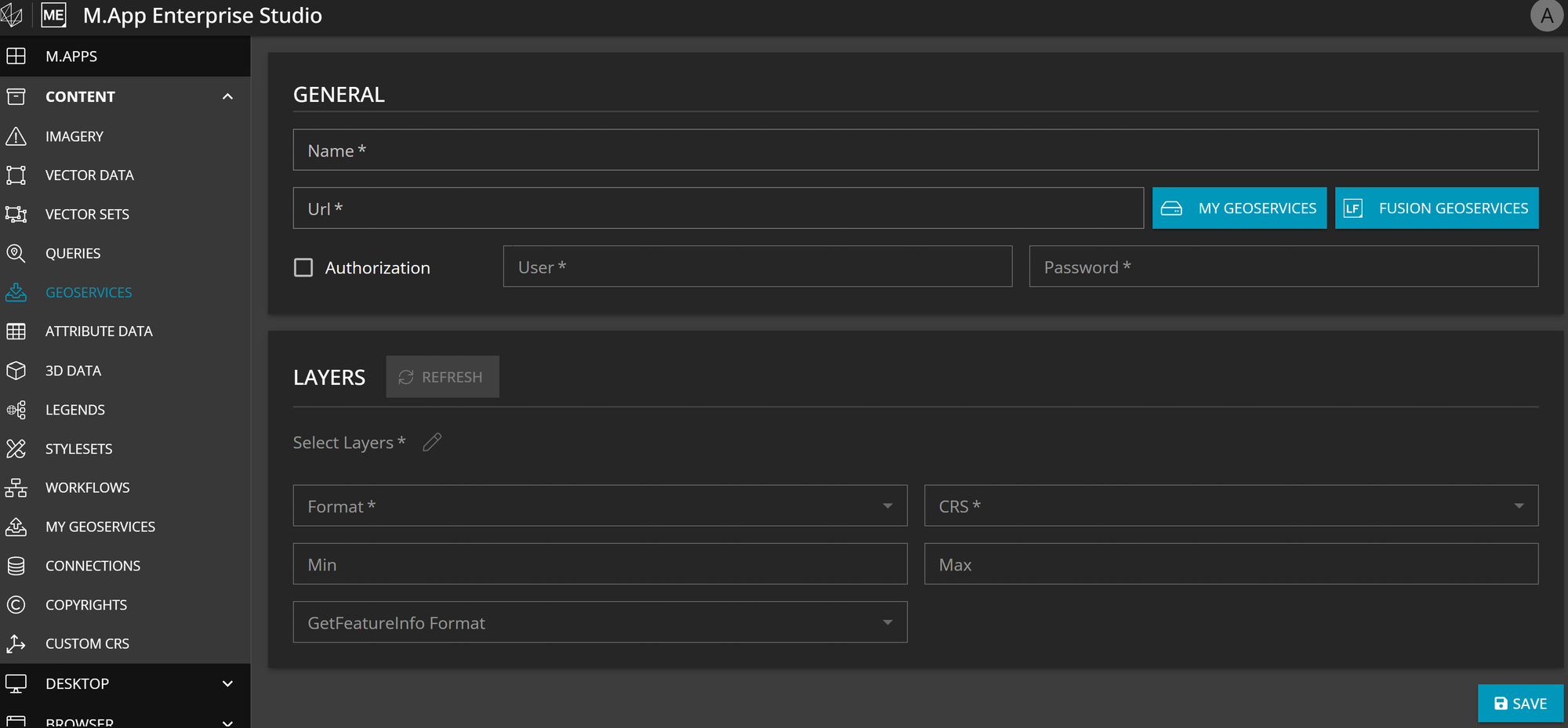
Task: Collapse the Content section chevron
Action: tap(227, 96)
